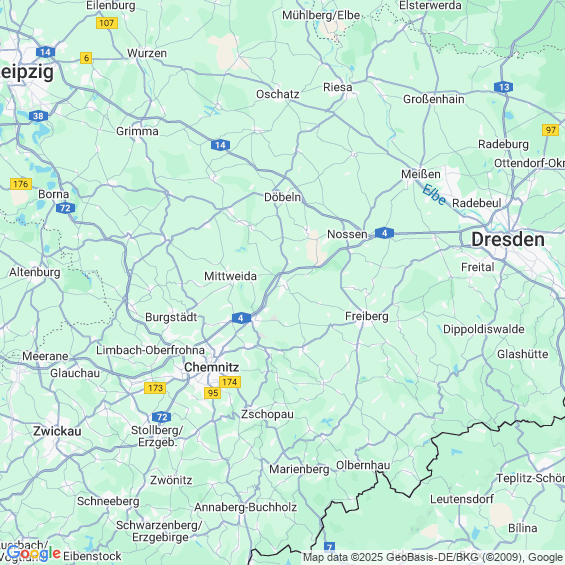565x565 pixels.
Task: Select the Zwickau city label
Action: (57, 431)
